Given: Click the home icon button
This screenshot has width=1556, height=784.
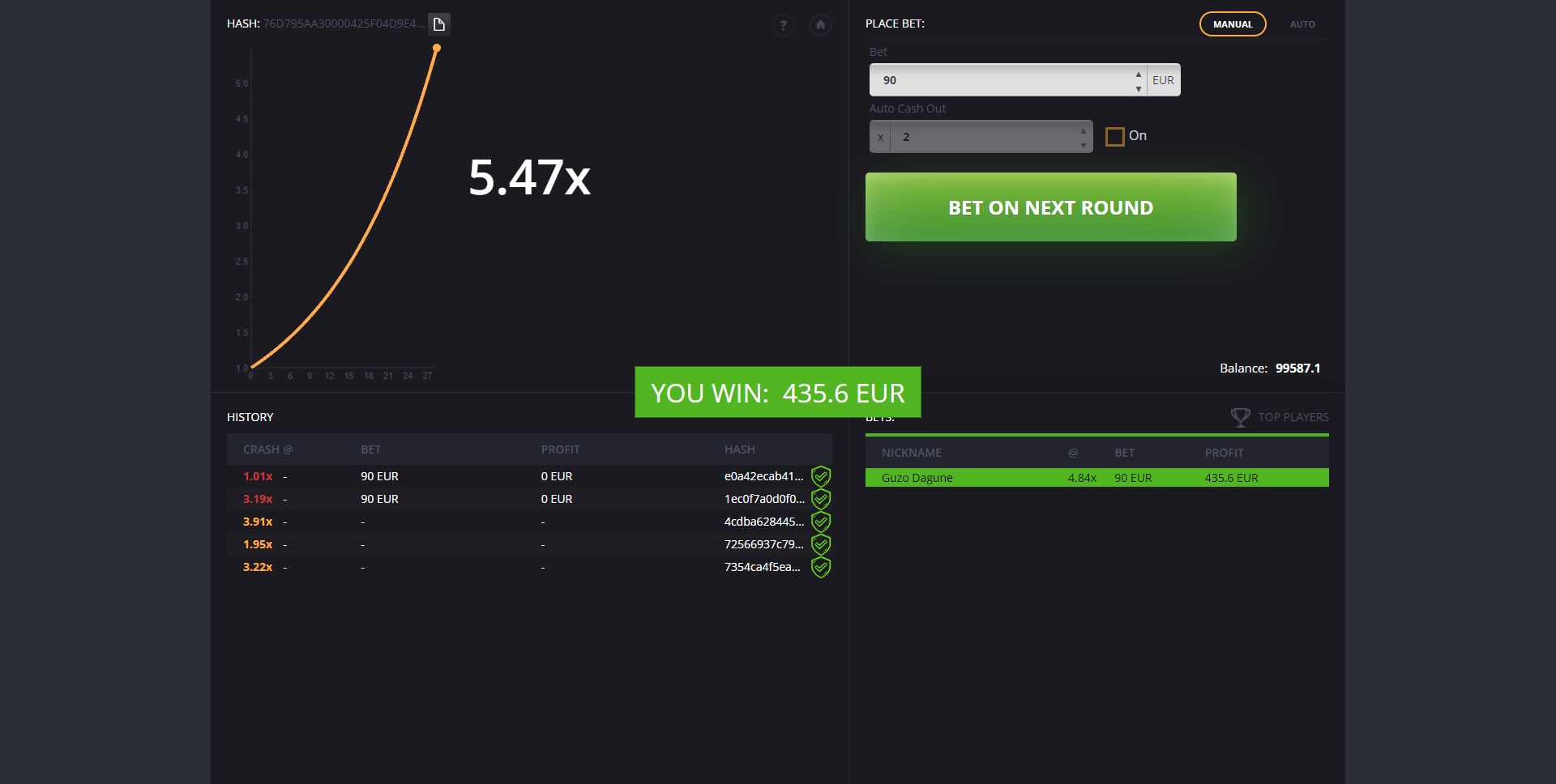Looking at the screenshot, I should coord(820,25).
